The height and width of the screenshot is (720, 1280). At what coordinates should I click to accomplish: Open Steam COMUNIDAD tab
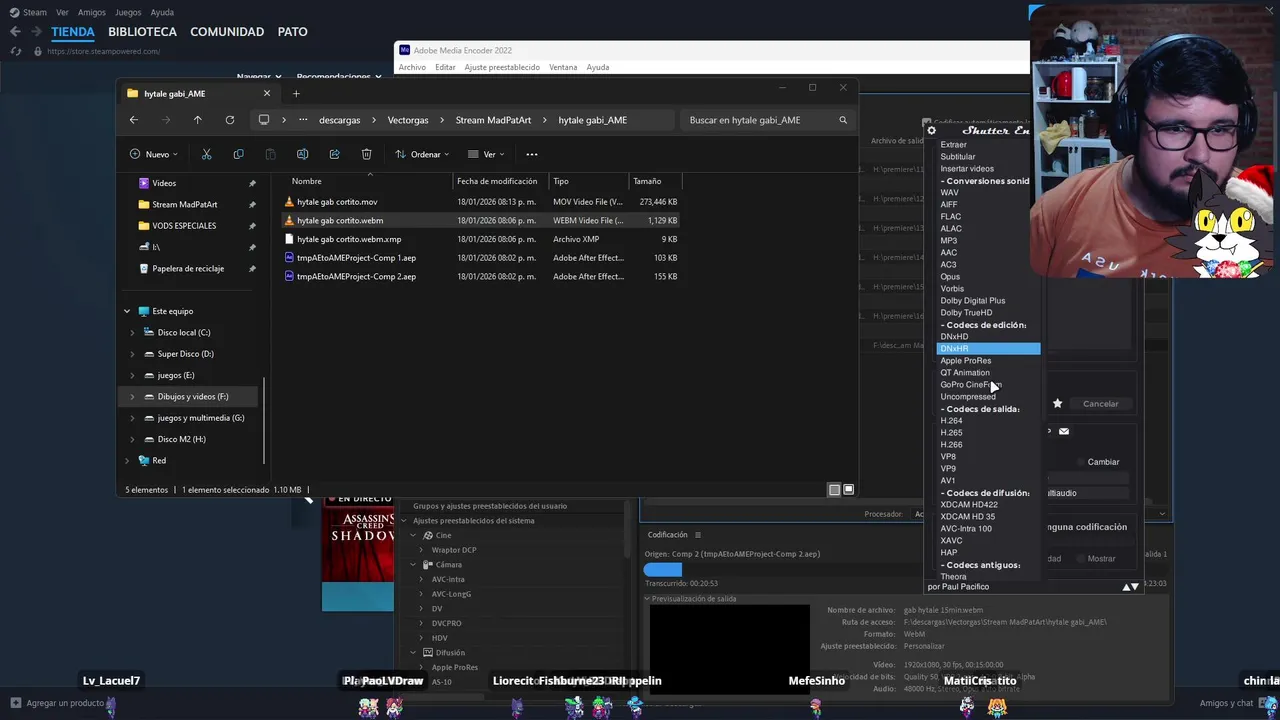[x=227, y=32]
